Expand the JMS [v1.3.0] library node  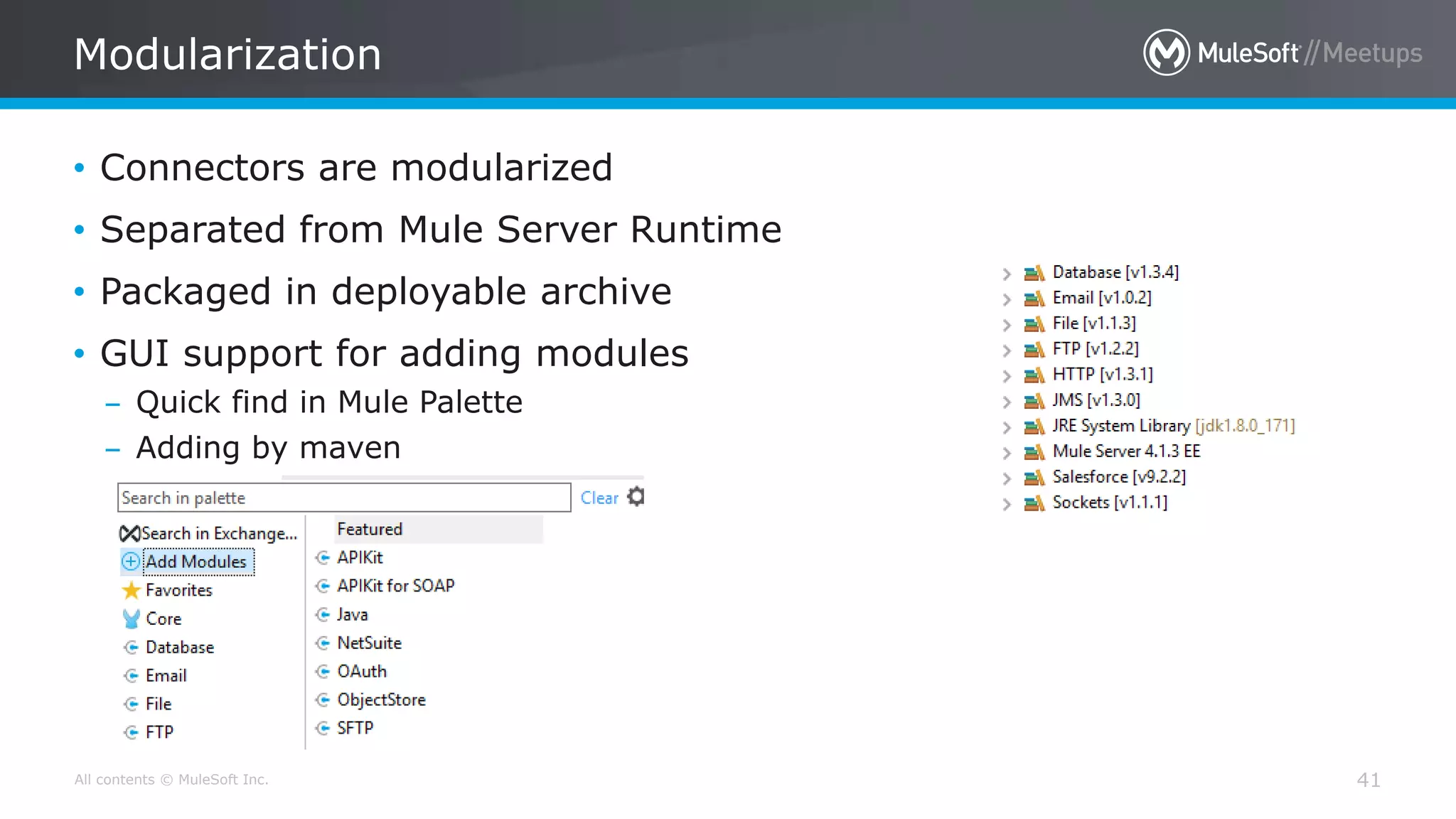(1007, 402)
